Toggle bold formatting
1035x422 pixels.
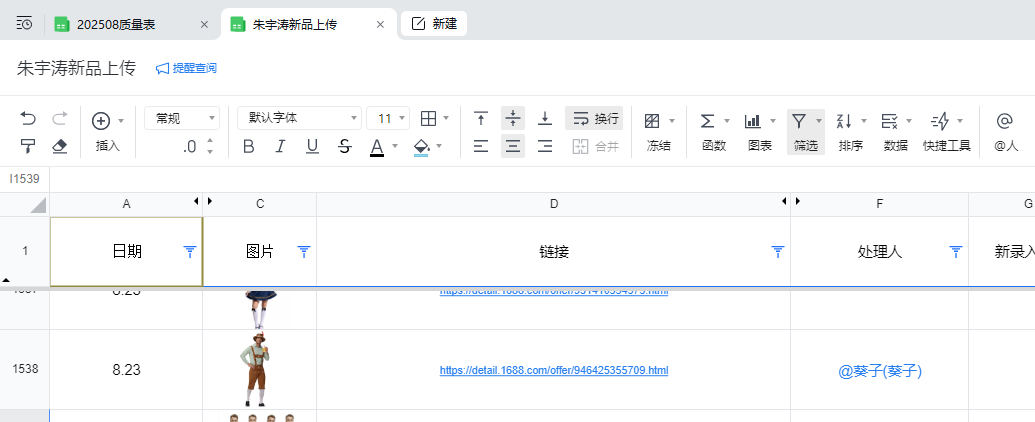pos(249,147)
